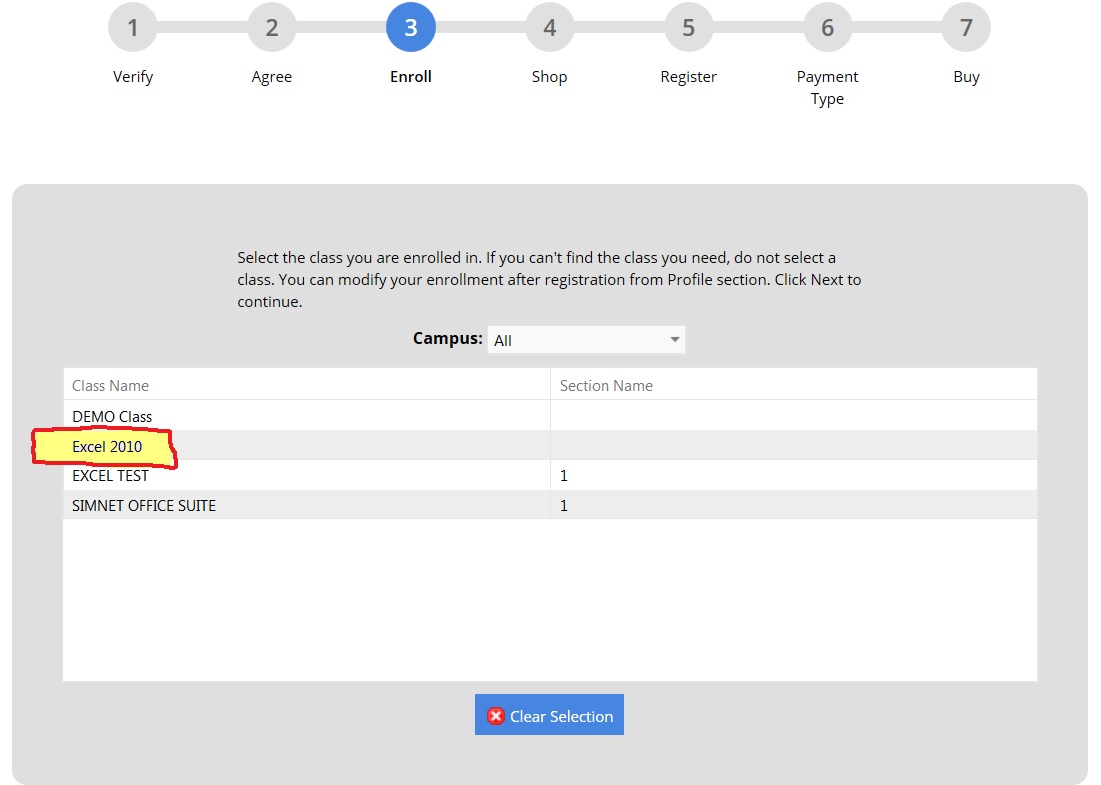Click the Buy step label
Image resolution: width=1101 pixels, height=785 pixels.
pos(966,77)
